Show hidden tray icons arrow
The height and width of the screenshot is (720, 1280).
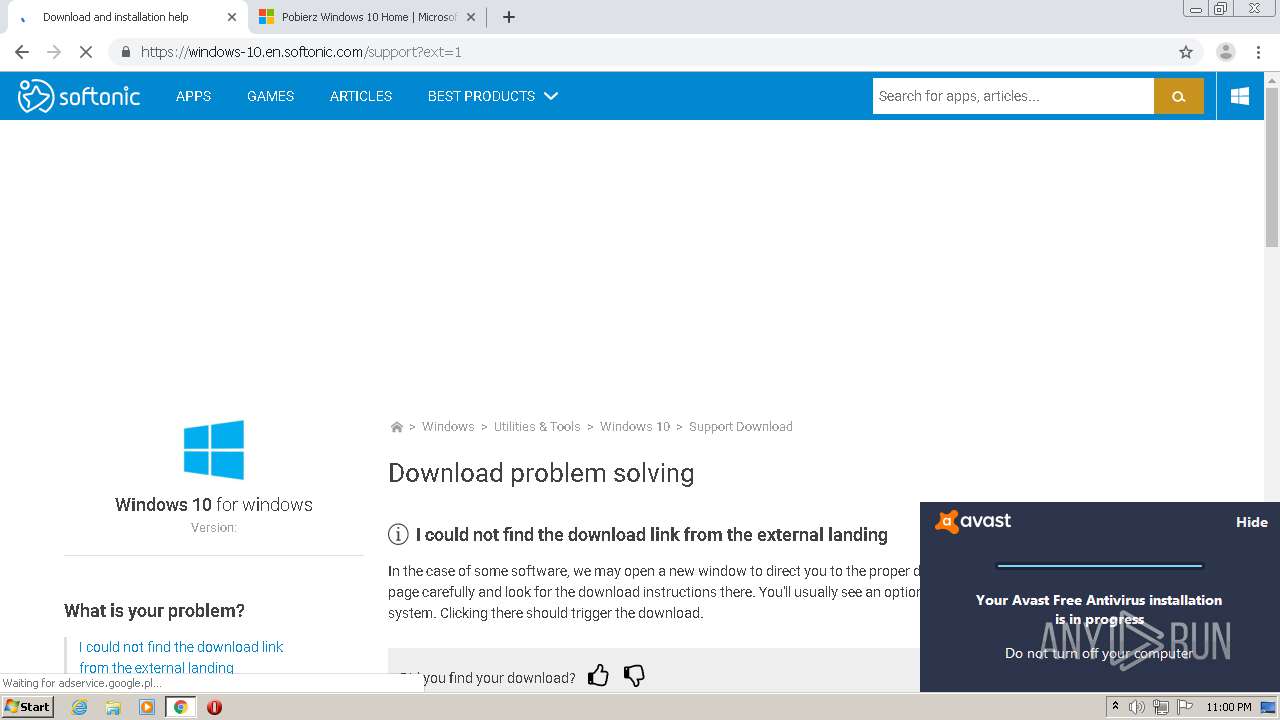(x=1115, y=707)
